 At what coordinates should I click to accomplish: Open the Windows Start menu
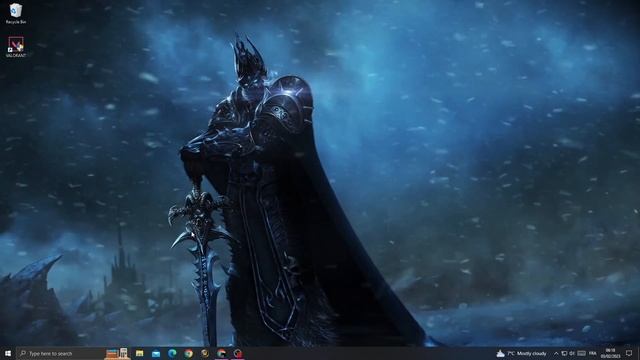click(x=7, y=353)
